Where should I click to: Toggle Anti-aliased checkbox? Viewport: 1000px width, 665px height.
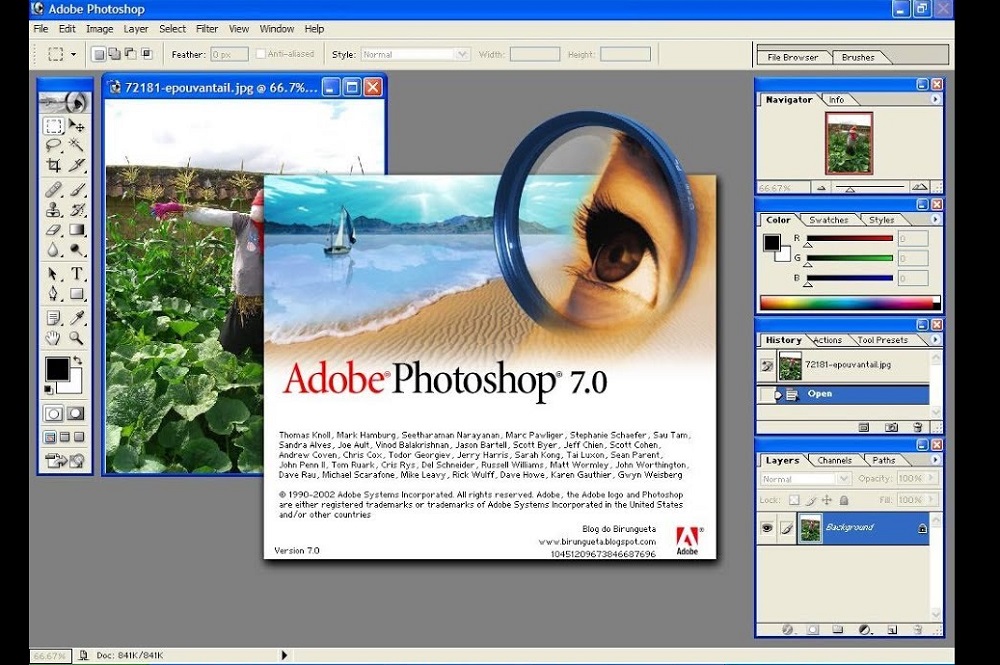[260, 54]
